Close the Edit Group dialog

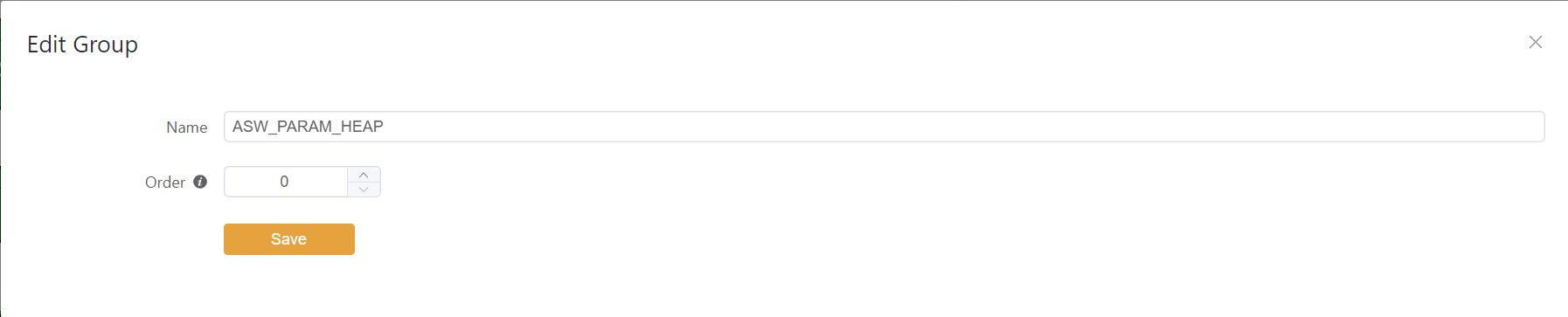click(x=1535, y=42)
